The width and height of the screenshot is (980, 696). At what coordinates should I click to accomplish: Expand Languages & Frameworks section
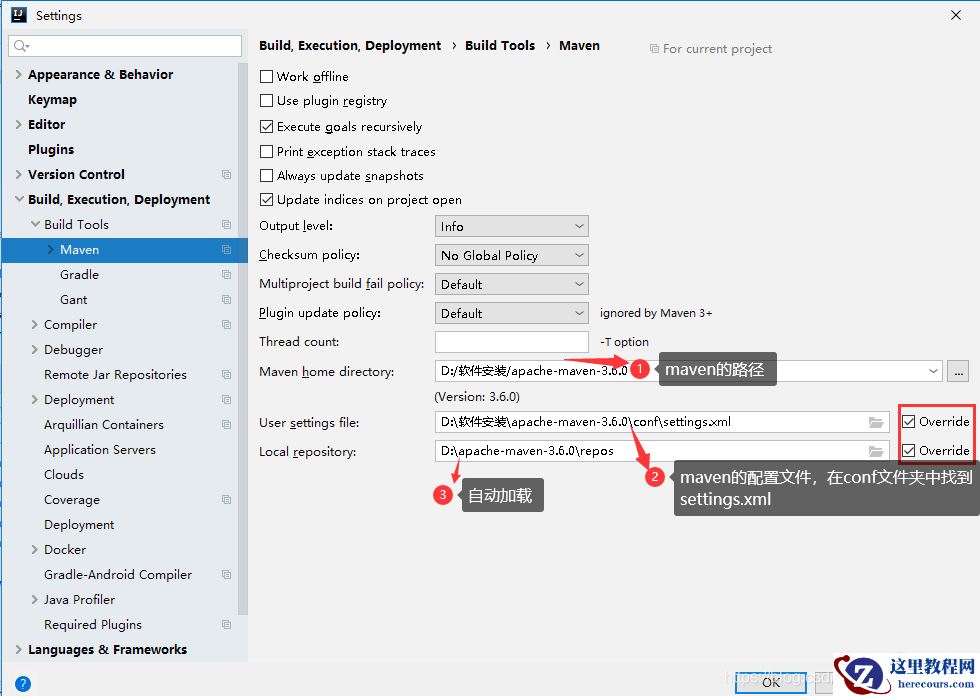point(18,649)
